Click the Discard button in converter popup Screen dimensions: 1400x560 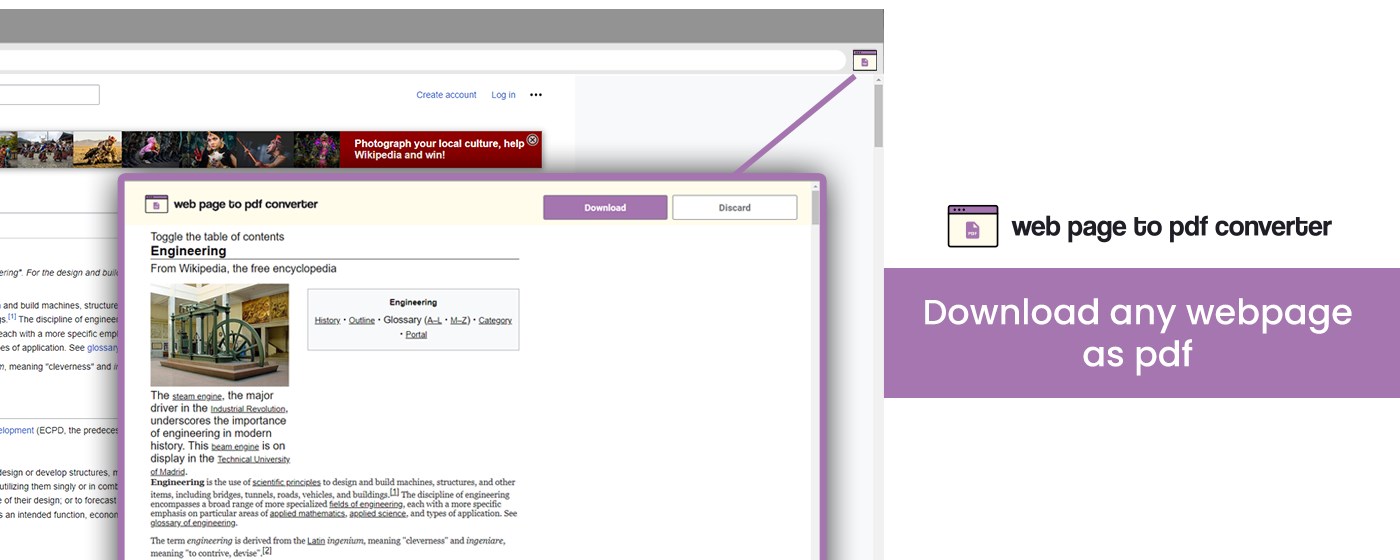point(734,207)
